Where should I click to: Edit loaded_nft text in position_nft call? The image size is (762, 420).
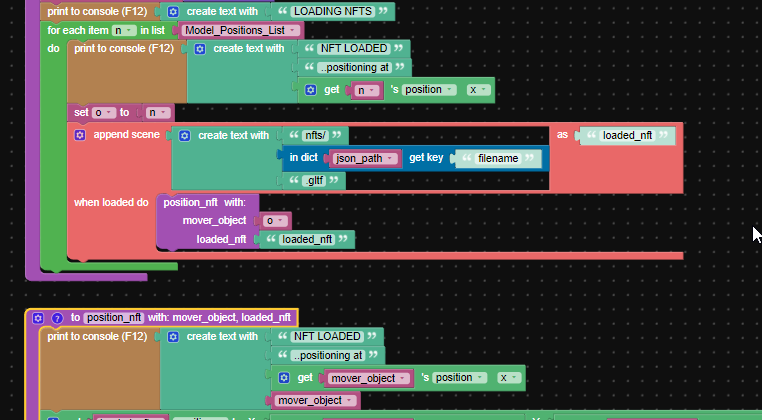tap(307, 239)
